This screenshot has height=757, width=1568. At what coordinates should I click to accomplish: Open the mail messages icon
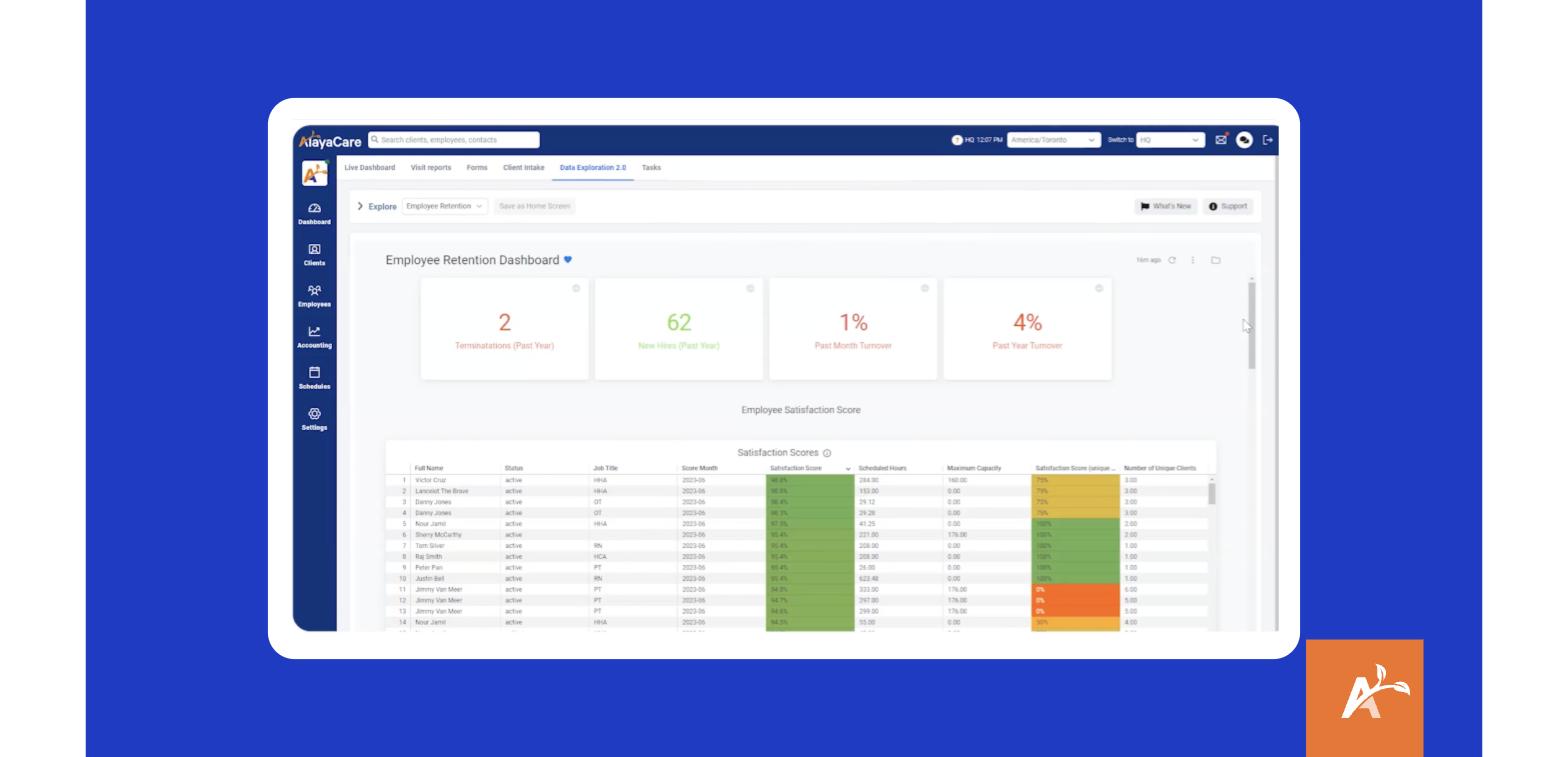click(1221, 140)
